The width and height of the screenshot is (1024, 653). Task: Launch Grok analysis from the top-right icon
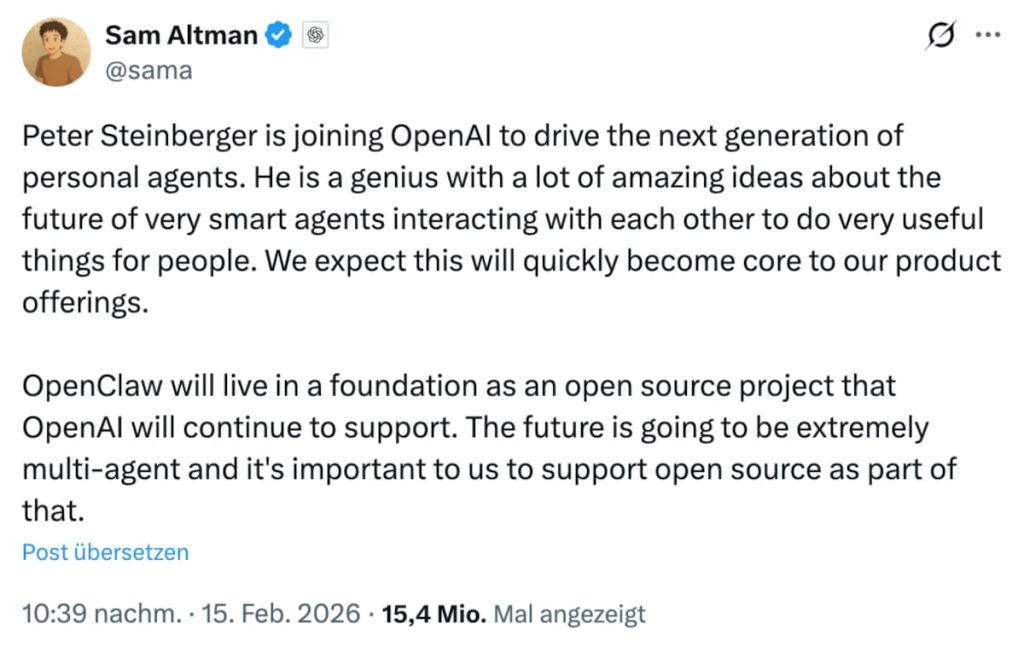940,33
